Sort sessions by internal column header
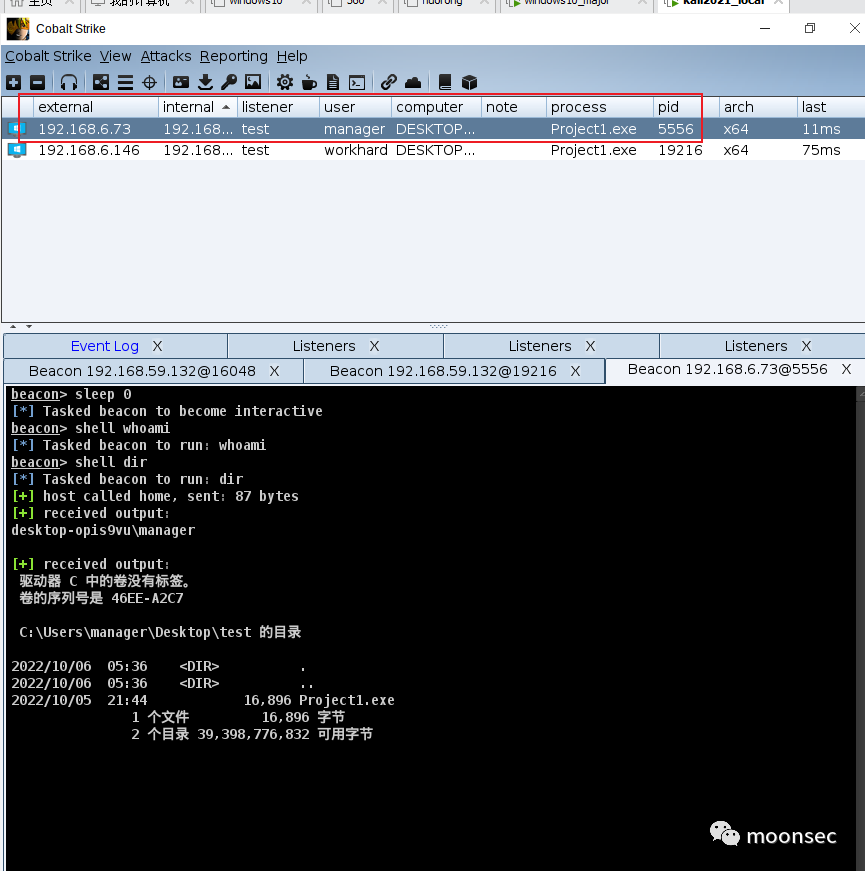Viewport: 865px width, 871px height. pos(198,107)
